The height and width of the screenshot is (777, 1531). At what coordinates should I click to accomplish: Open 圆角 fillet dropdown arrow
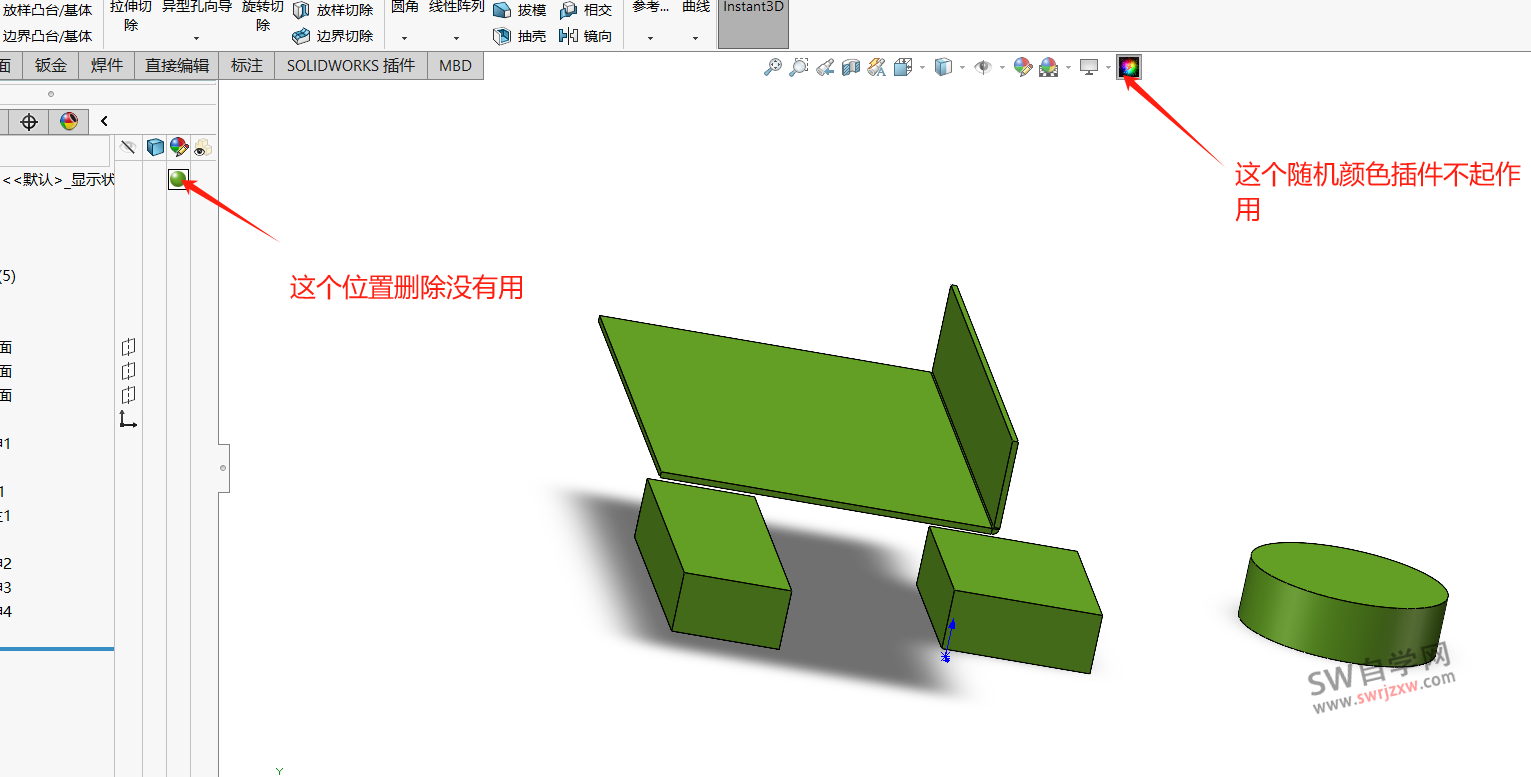(x=405, y=39)
